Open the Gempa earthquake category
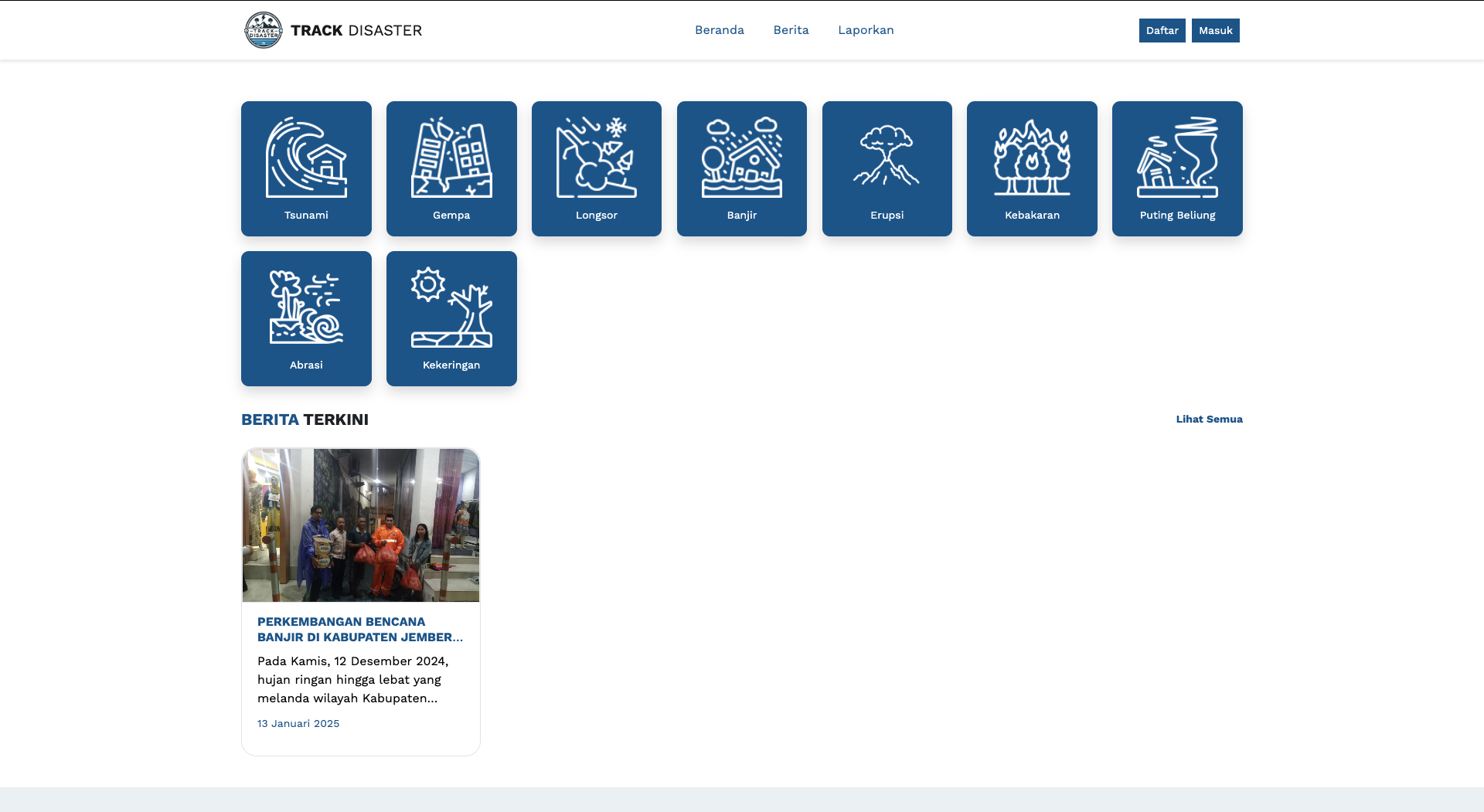 451,158
